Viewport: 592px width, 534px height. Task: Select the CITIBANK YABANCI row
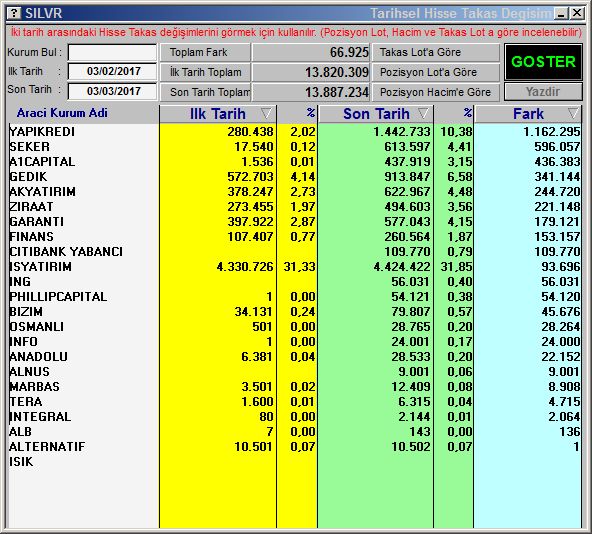295,252
